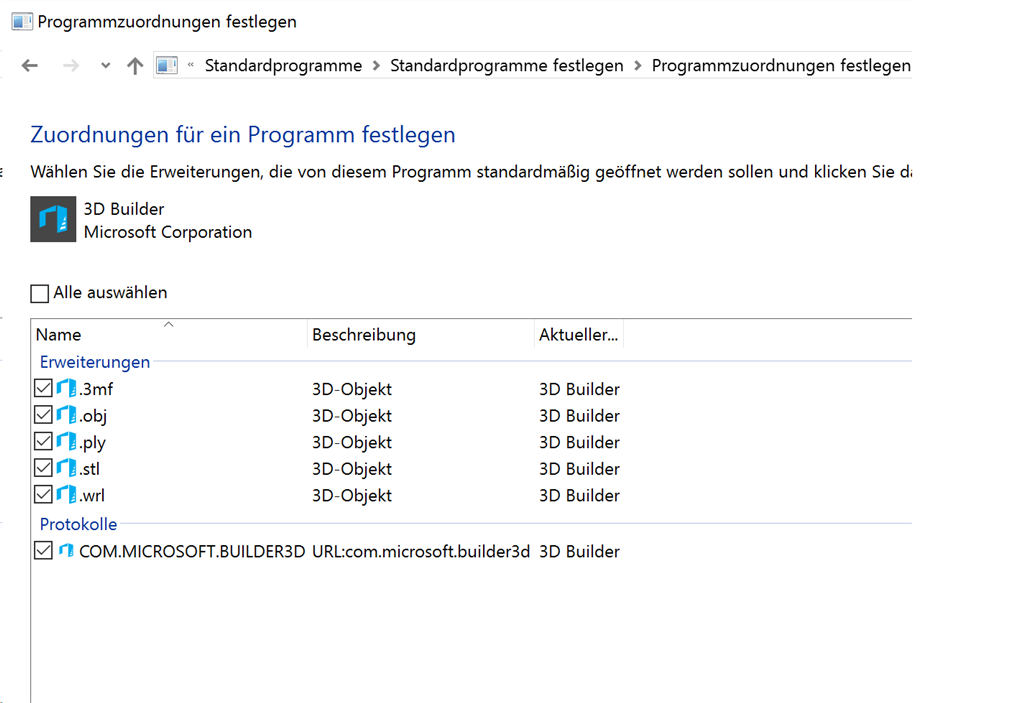
Task: Select the .ply extension name
Action: point(92,443)
